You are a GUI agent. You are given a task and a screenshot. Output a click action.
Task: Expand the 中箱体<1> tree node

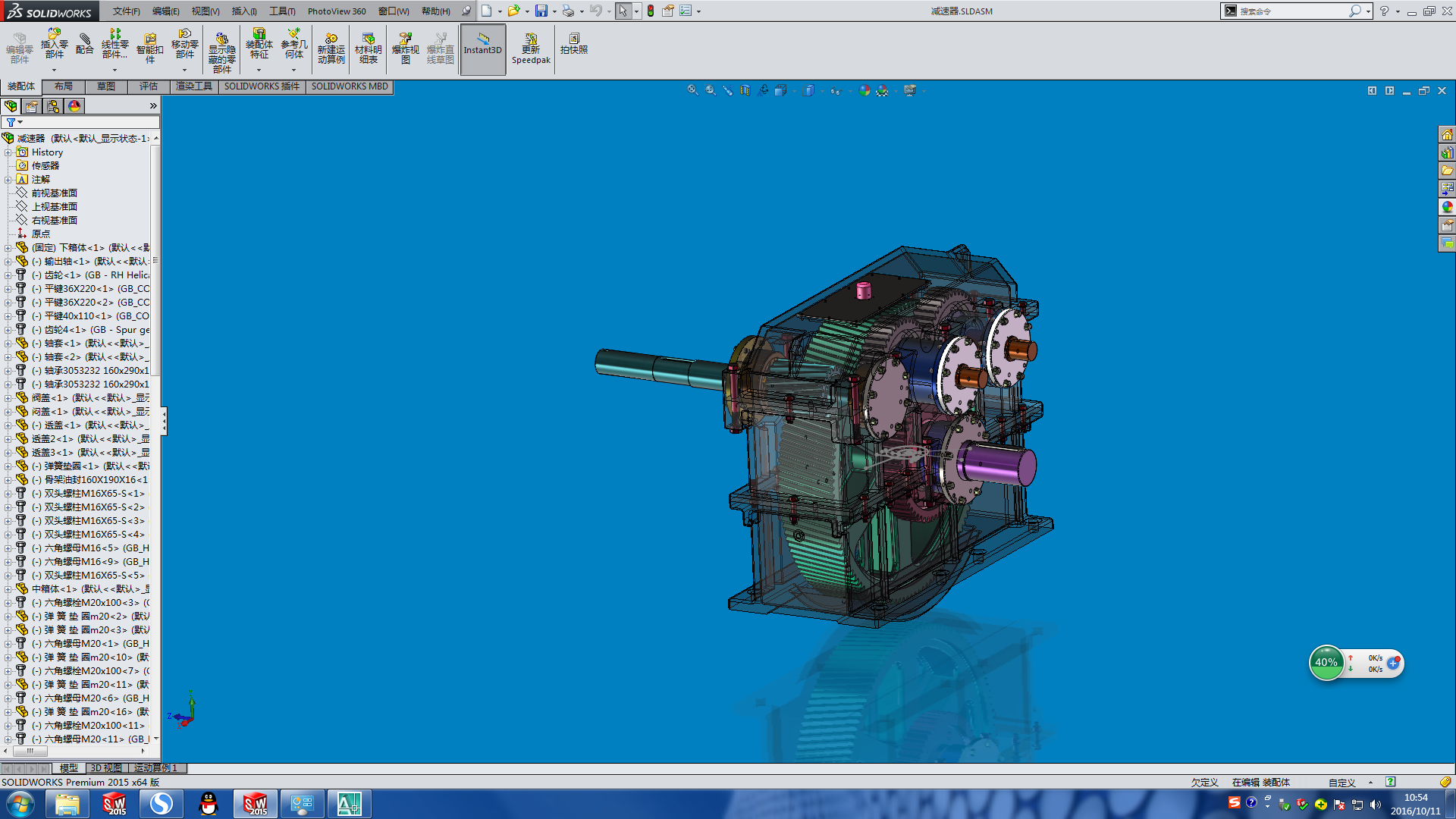click(x=8, y=589)
